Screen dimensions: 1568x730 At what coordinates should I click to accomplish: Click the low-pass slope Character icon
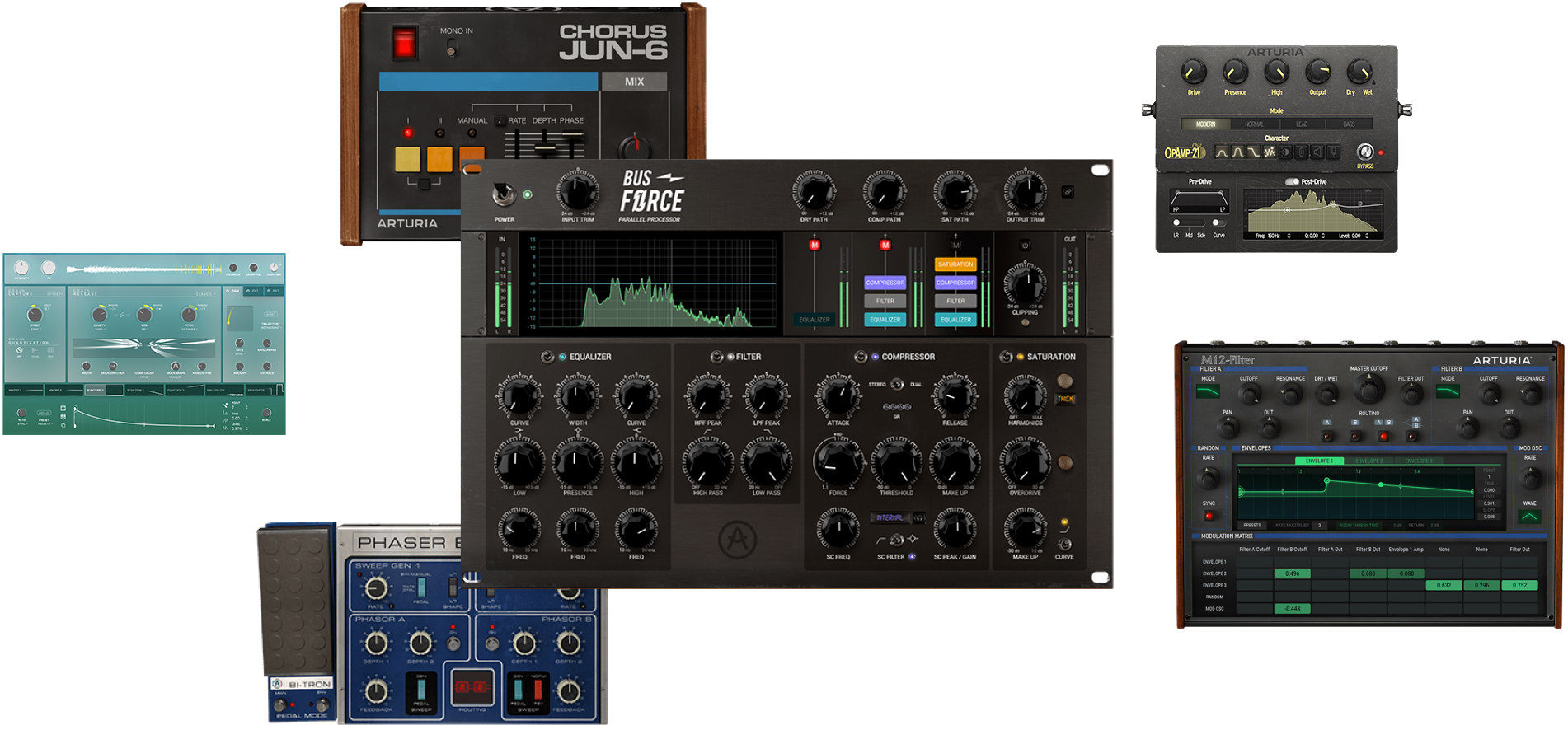pyautogui.click(x=1254, y=152)
